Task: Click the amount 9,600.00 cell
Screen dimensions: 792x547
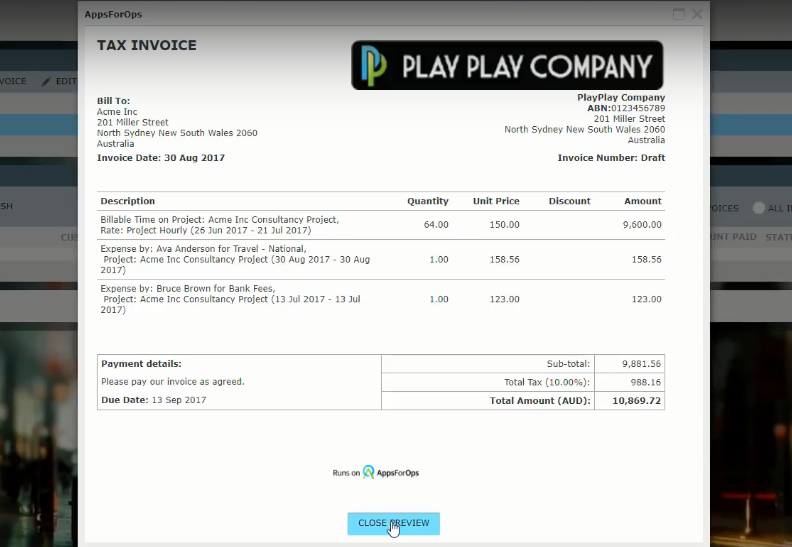Action: tap(642, 225)
